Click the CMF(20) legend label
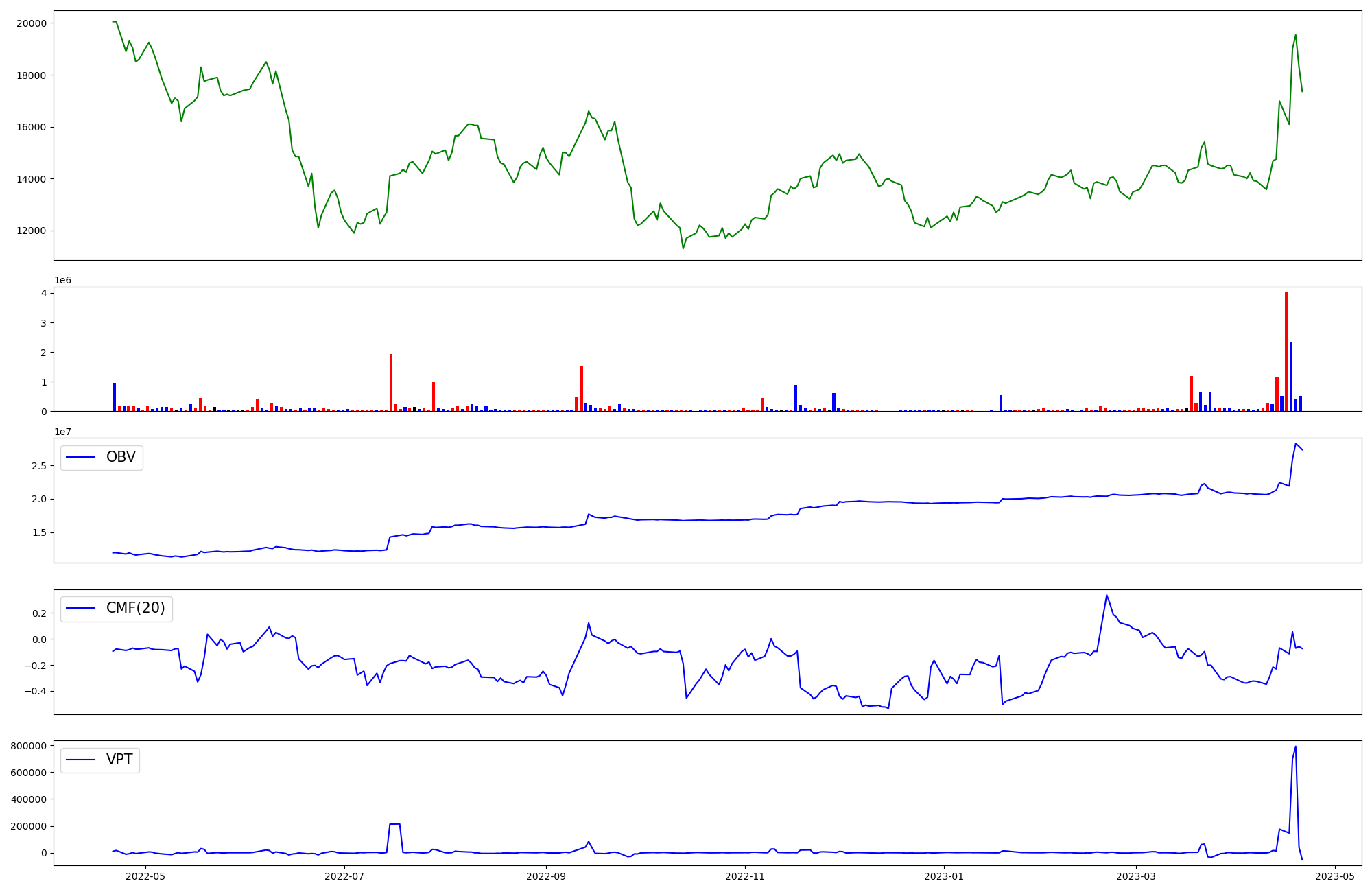This screenshot has height=892, width=1372. [x=135, y=608]
